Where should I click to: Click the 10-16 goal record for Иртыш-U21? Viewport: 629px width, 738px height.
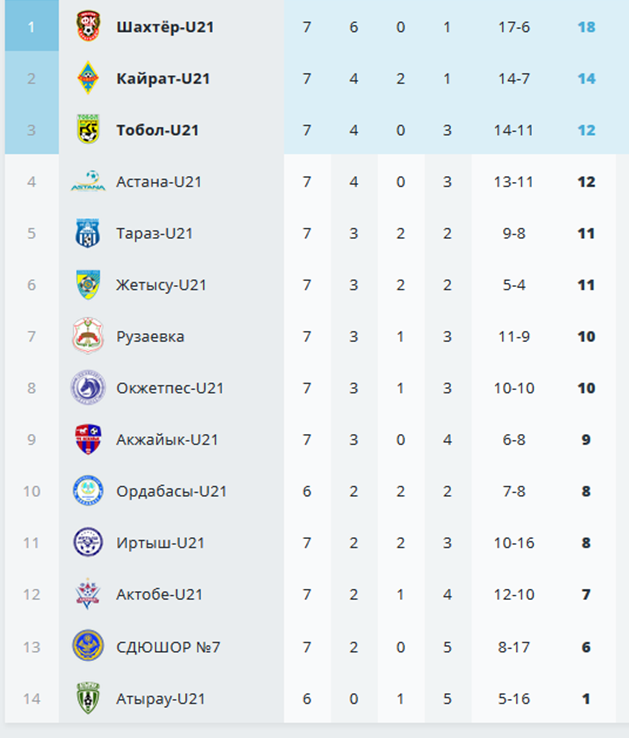[514, 543]
